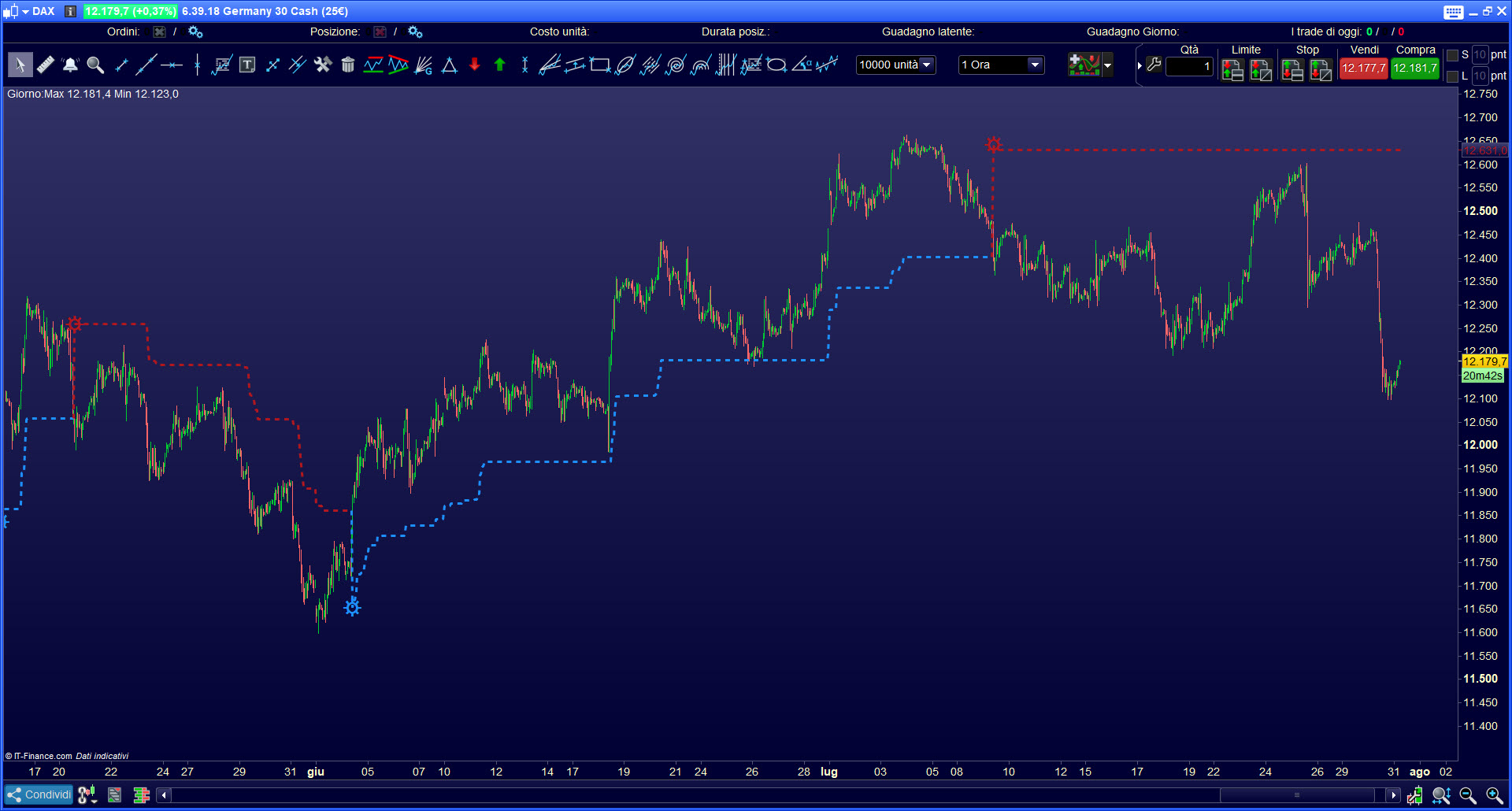Open the order book bars icon at bottom
The height and width of the screenshot is (811, 1512).
coord(142,795)
